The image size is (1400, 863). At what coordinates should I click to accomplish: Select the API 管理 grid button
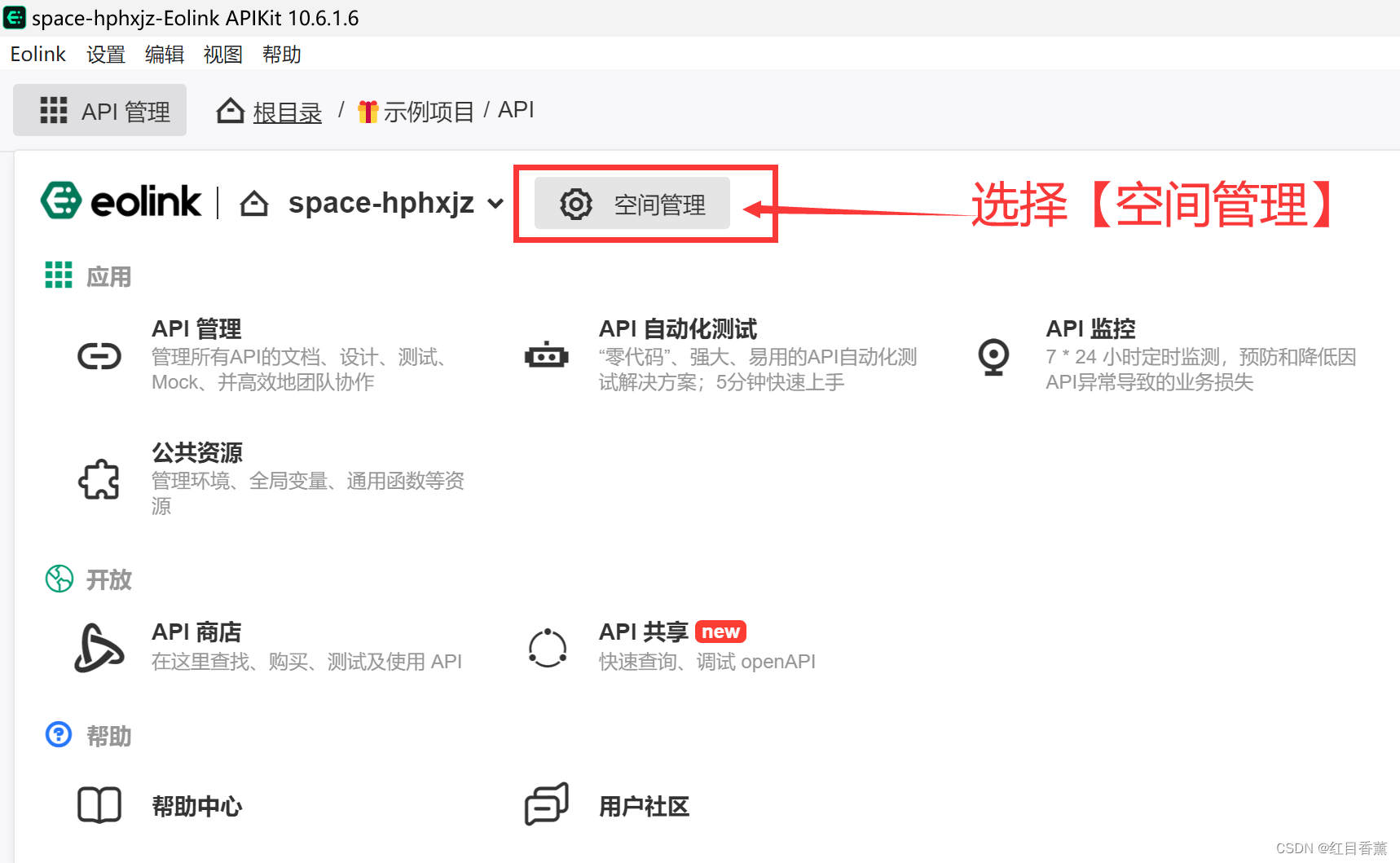coord(99,110)
